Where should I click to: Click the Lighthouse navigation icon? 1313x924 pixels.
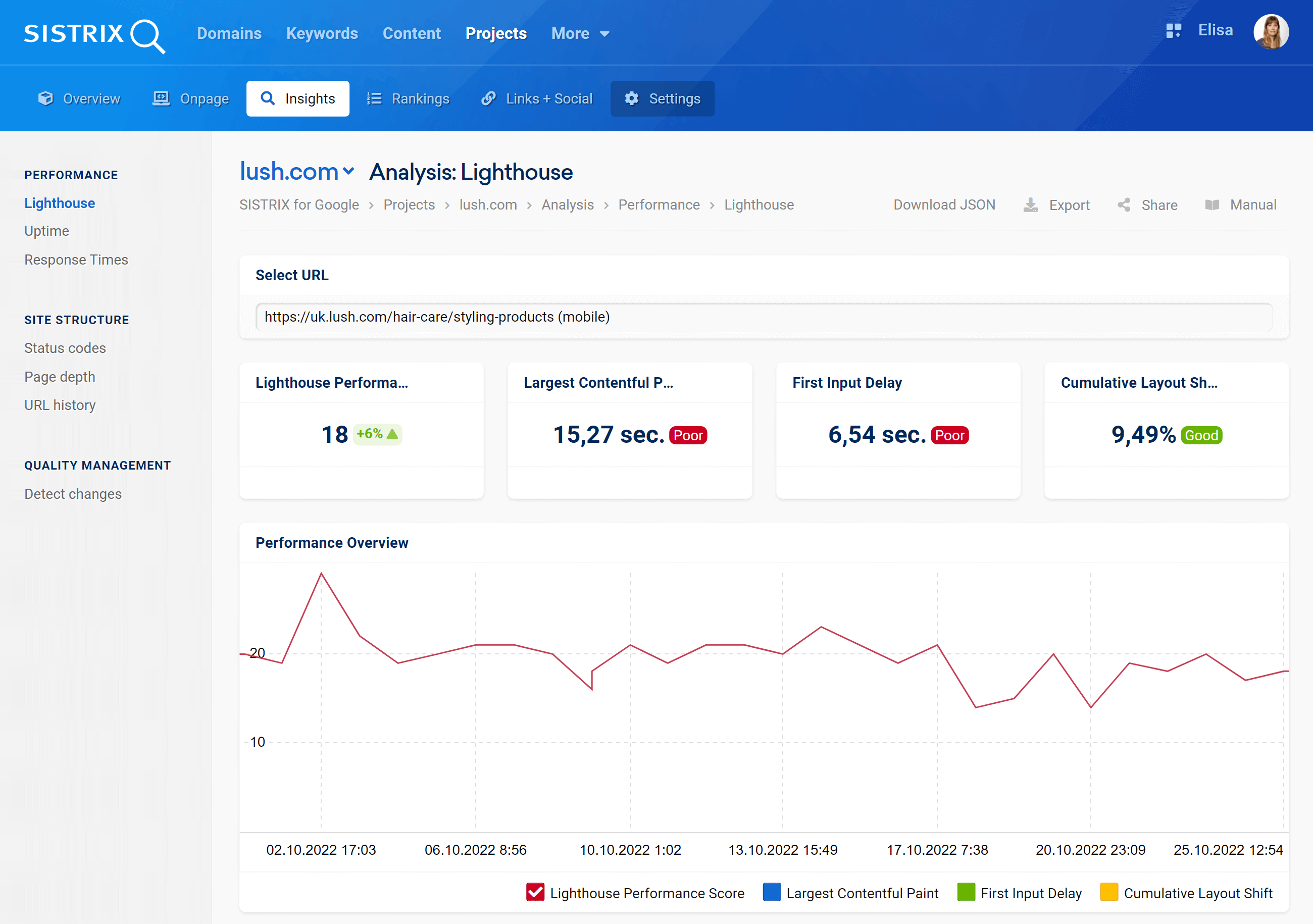[x=60, y=203]
